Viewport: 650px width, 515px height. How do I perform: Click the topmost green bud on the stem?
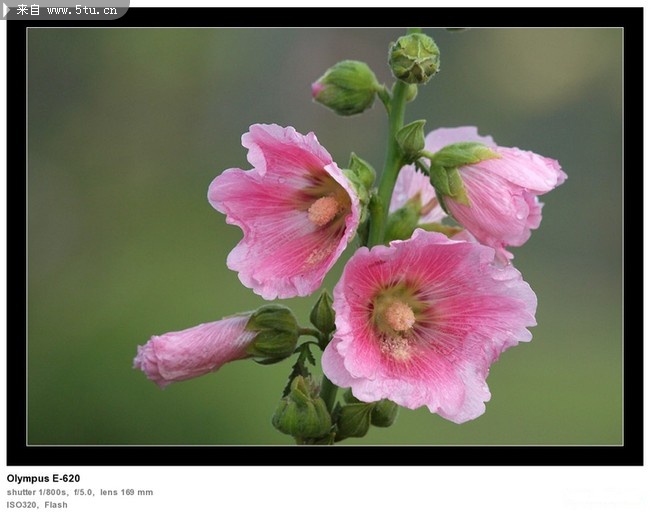pos(414,58)
